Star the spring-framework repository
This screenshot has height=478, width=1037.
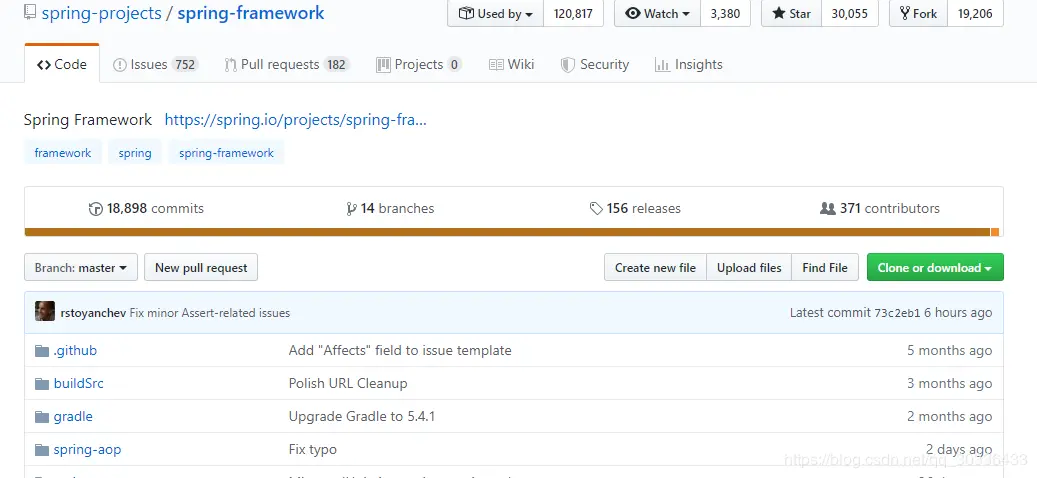tap(792, 13)
